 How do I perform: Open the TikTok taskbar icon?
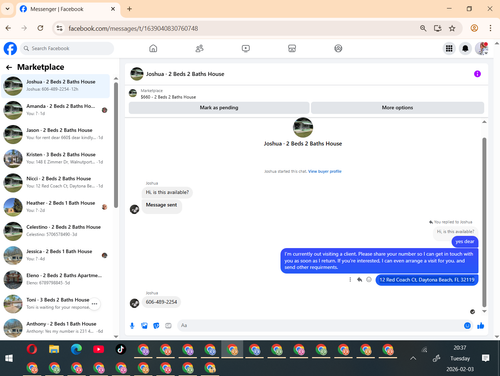[121, 349]
